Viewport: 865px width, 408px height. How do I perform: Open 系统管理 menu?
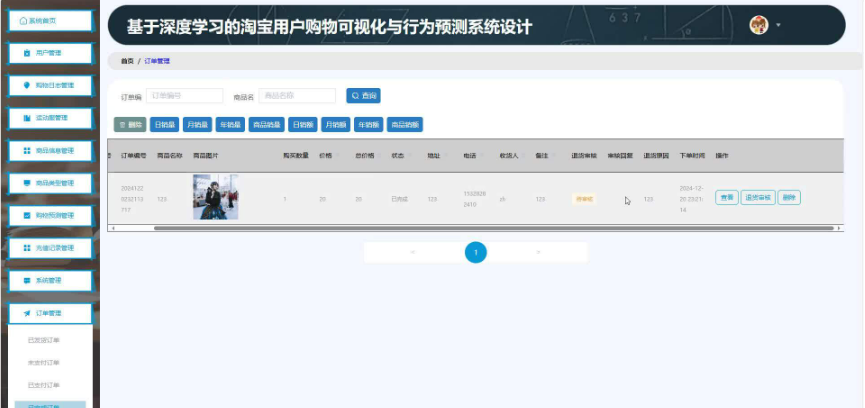(50, 281)
